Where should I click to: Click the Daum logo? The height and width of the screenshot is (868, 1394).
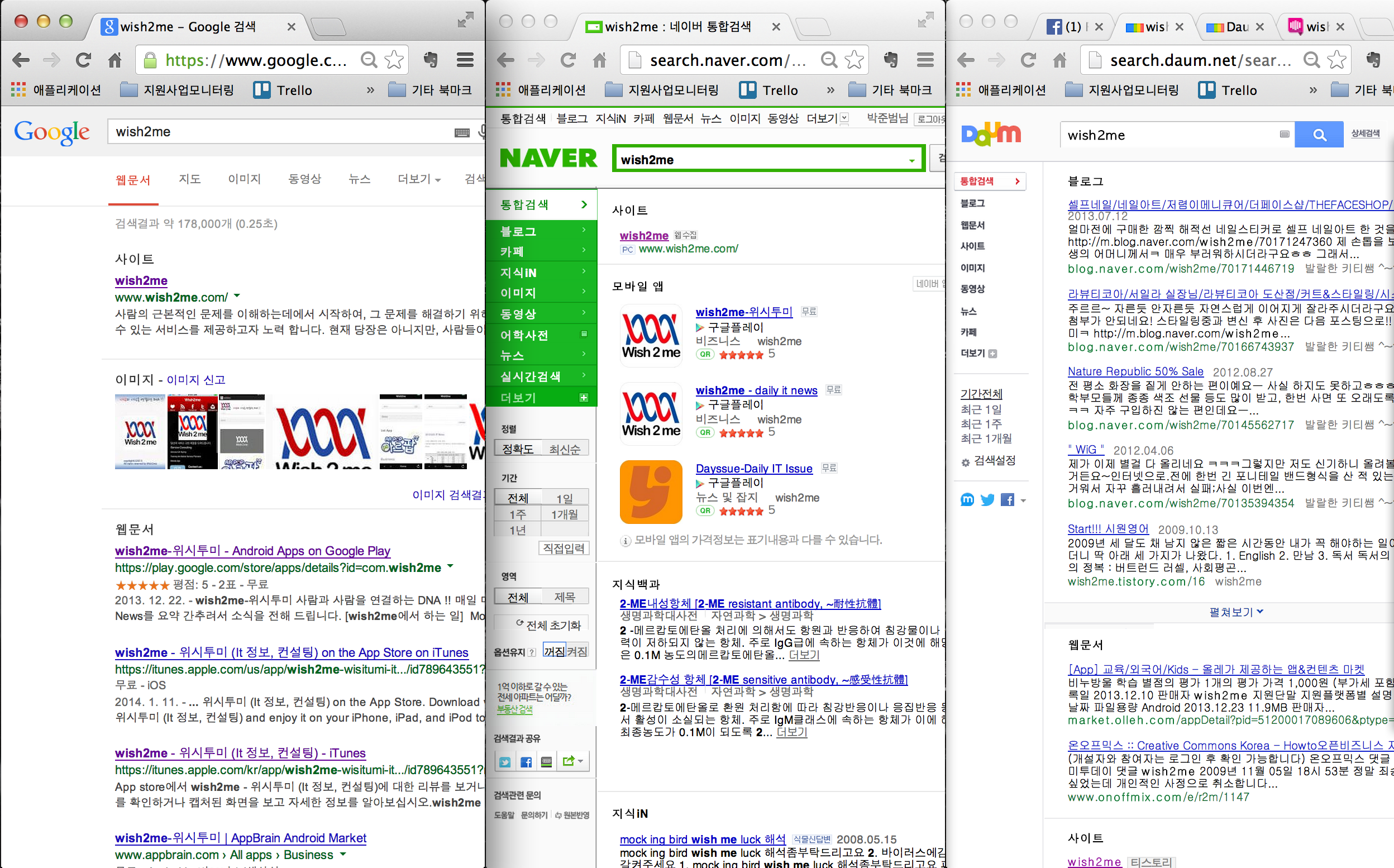(x=991, y=134)
